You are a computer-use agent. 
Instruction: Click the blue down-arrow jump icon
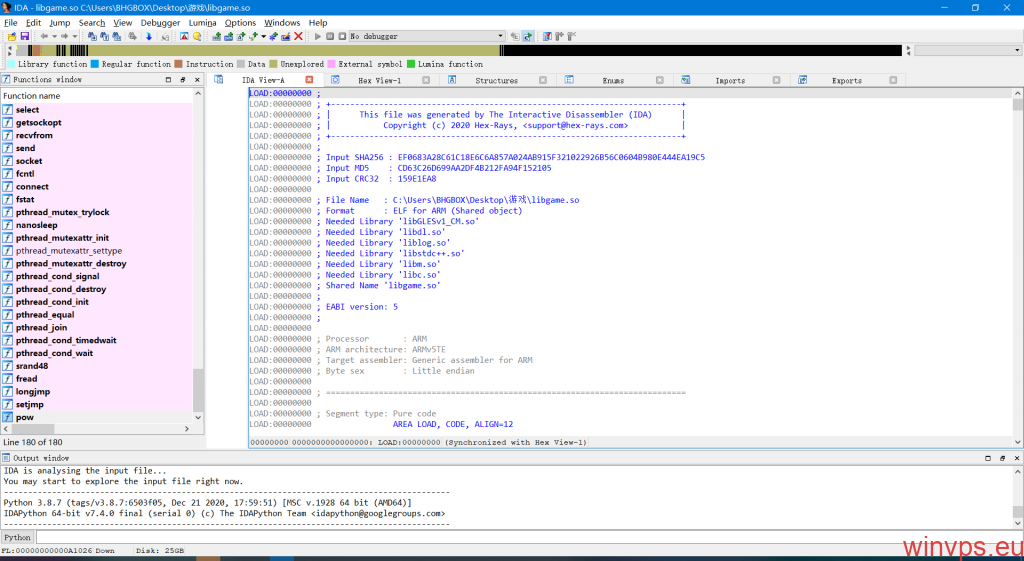[149, 37]
